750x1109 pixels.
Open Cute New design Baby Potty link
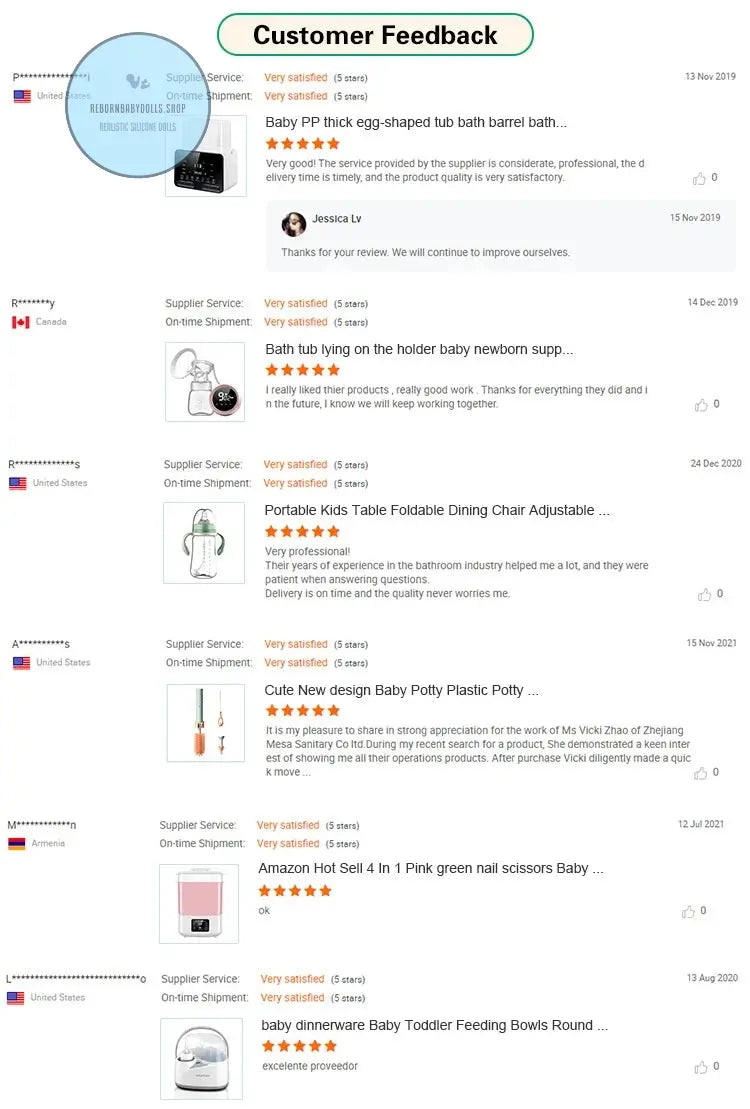pos(401,690)
